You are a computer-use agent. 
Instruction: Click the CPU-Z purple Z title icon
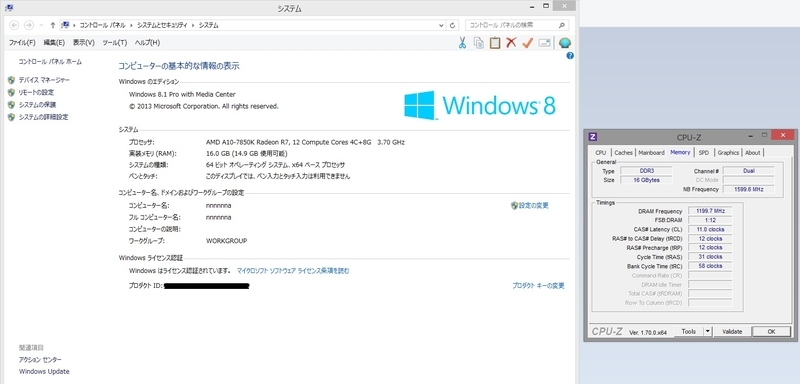pyautogui.click(x=593, y=137)
